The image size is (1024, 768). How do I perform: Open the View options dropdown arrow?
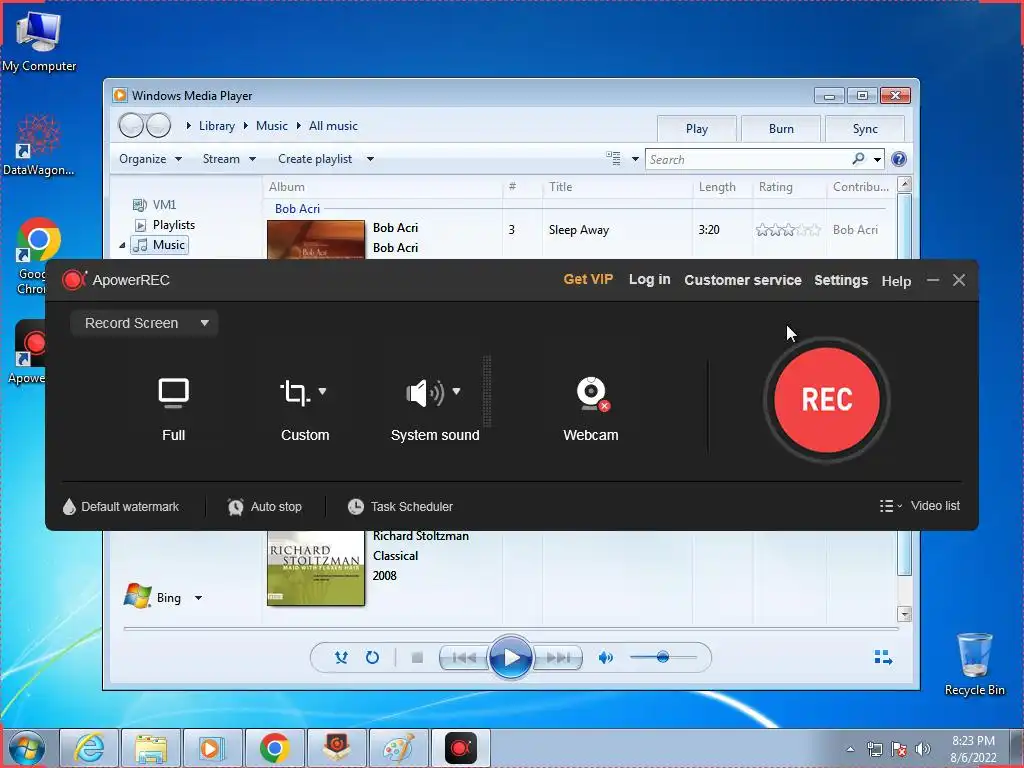pos(635,159)
